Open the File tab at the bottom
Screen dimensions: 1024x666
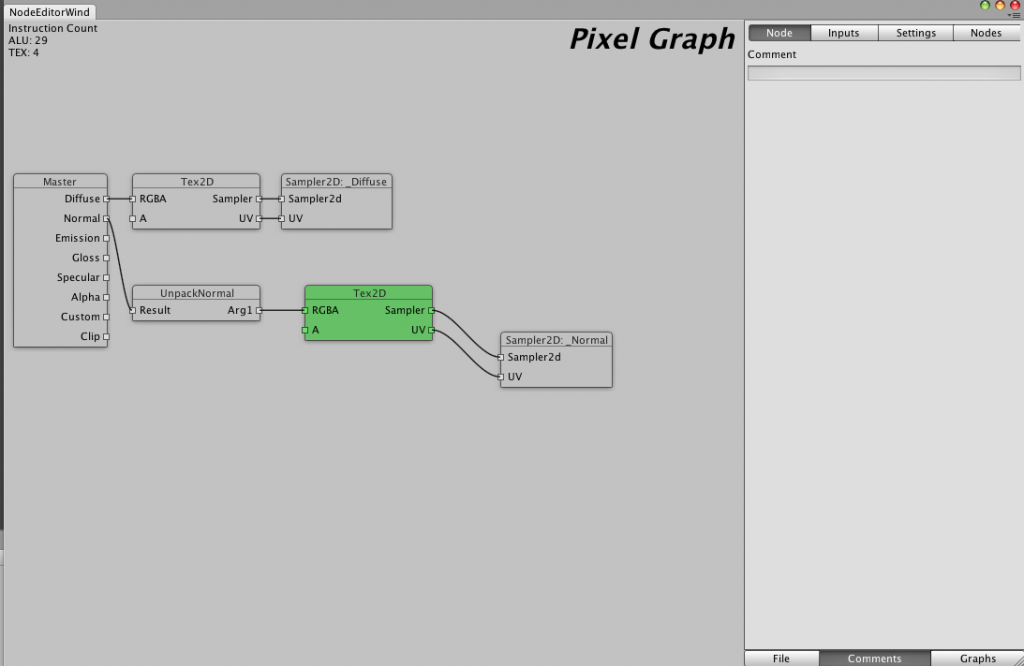pos(781,658)
